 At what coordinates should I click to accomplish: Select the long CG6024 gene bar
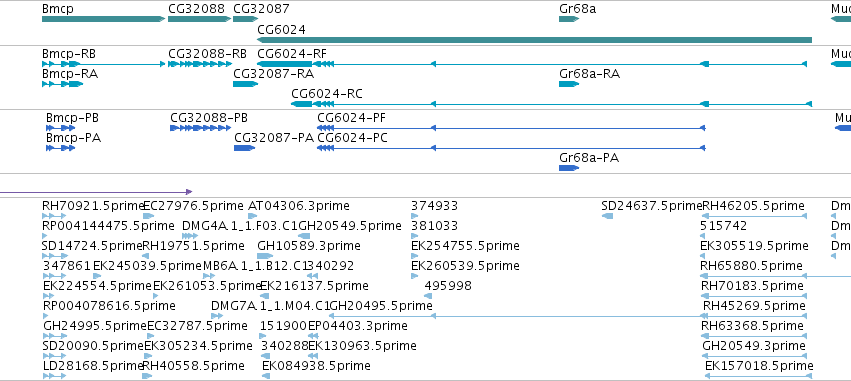[534, 40]
